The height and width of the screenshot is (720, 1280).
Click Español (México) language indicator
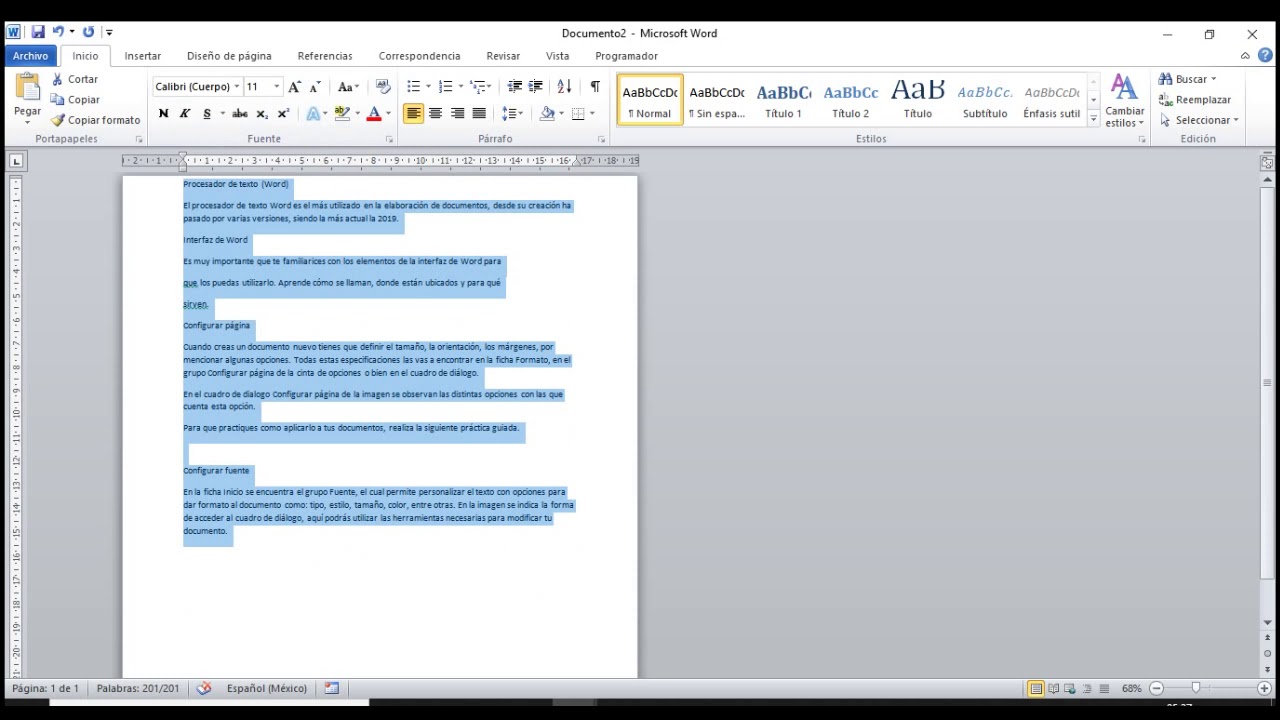[267, 688]
